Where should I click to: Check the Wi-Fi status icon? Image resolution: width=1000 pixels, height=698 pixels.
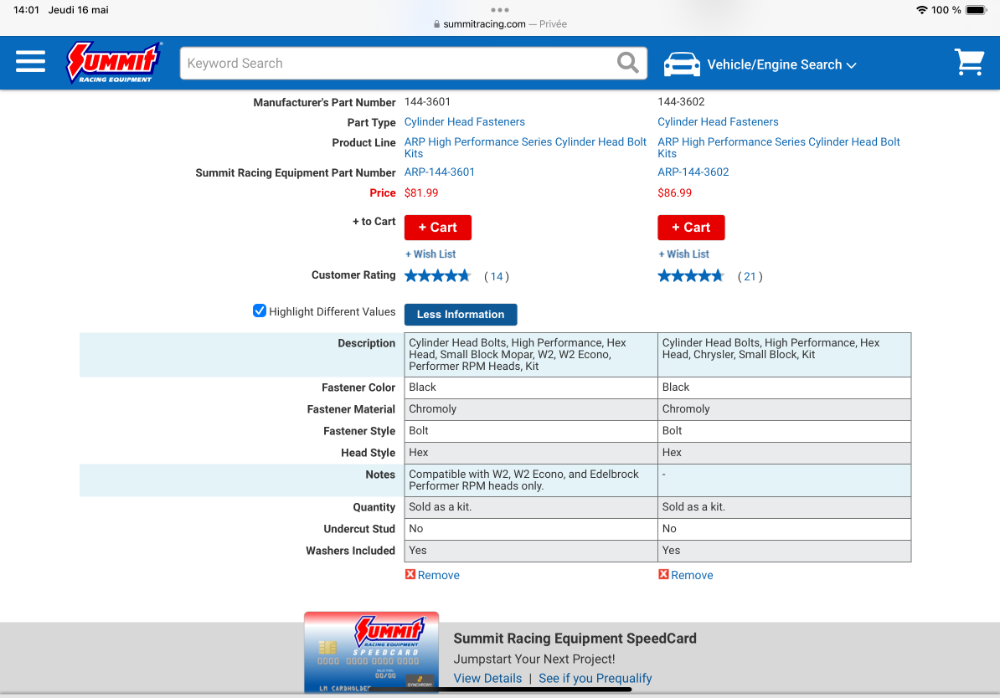pyautogui.click(x=922, y=10)
